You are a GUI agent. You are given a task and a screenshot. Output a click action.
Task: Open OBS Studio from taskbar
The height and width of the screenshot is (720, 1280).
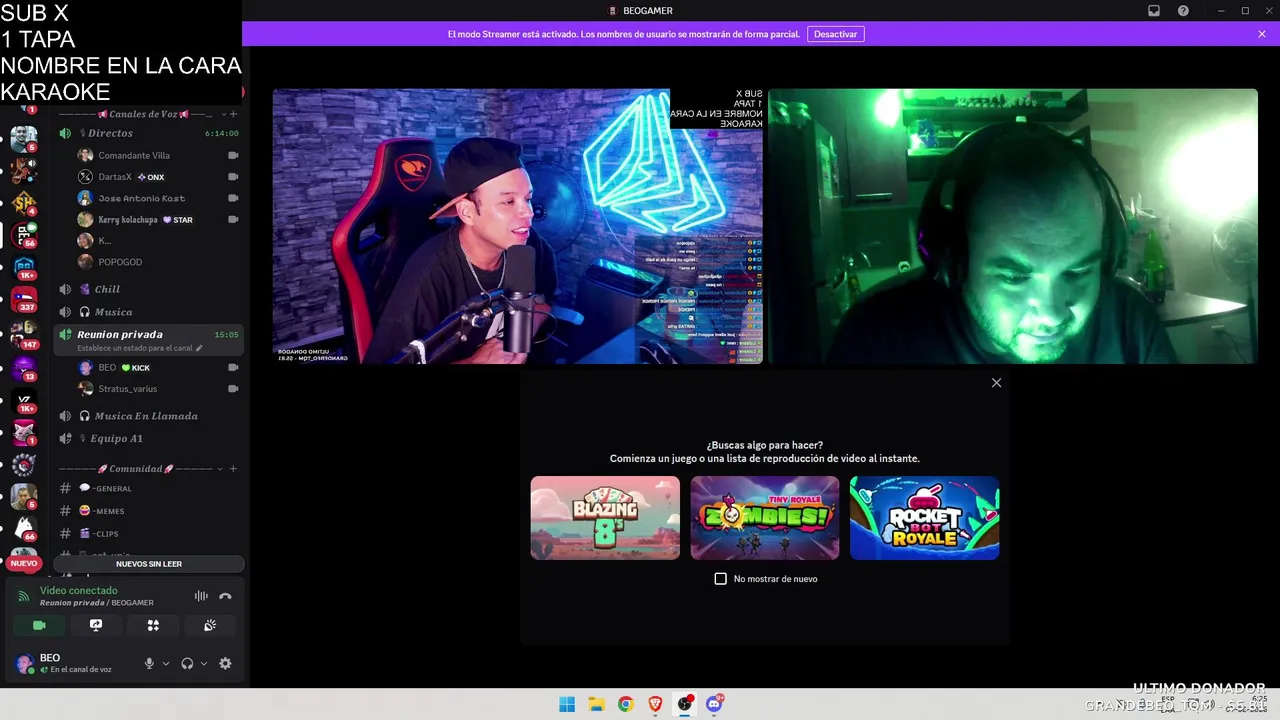tap(684, 704)
